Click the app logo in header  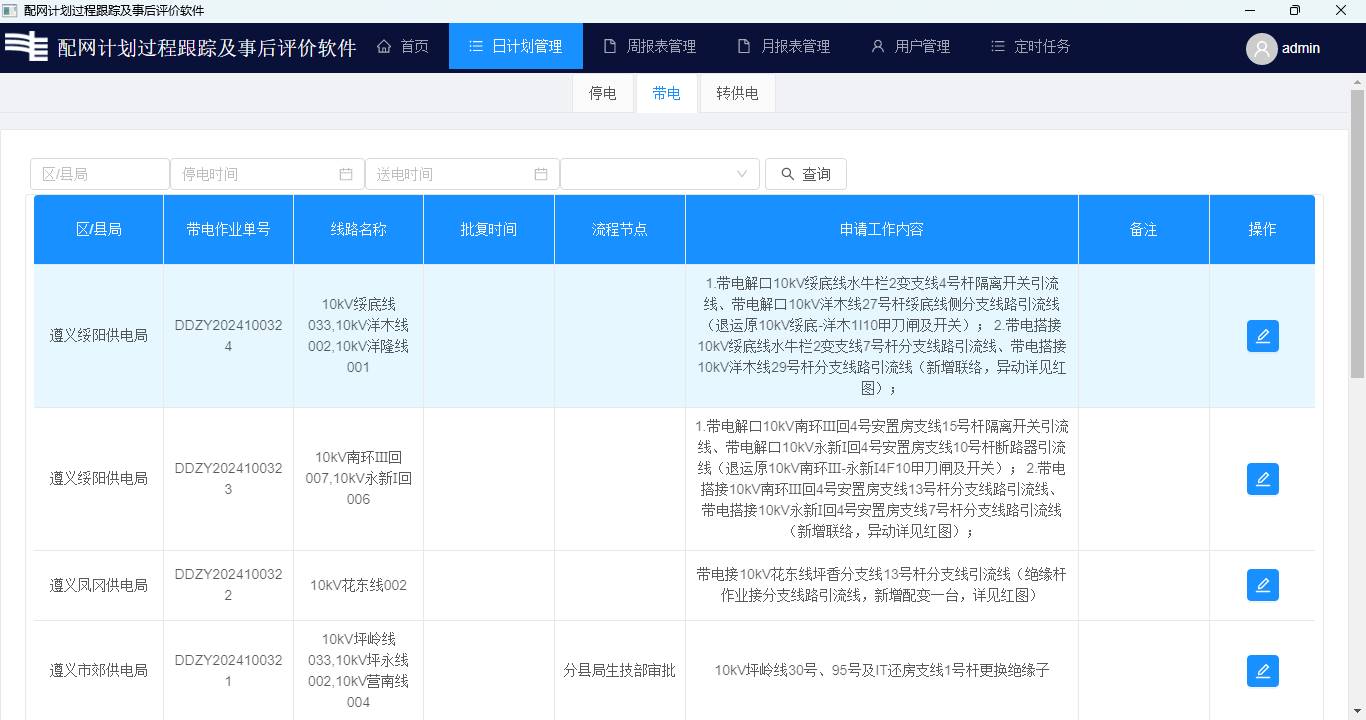pos(27,47)
